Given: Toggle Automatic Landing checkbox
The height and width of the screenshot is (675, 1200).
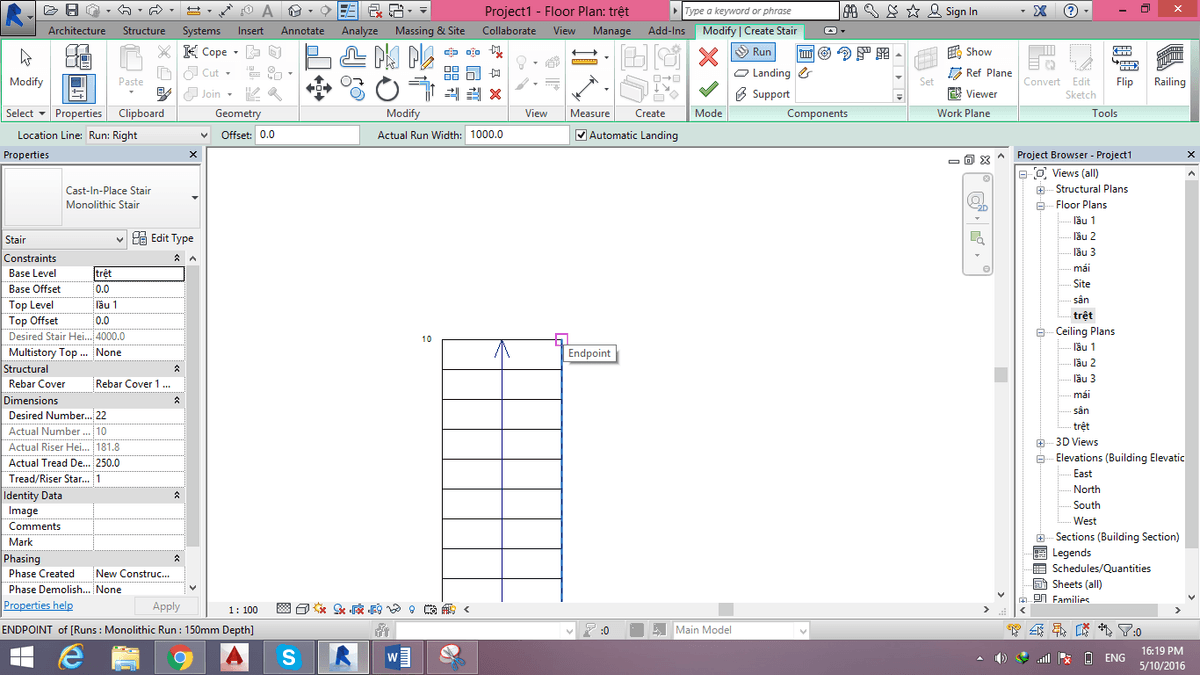Looking at the screenshot, I should pos(582,135).
